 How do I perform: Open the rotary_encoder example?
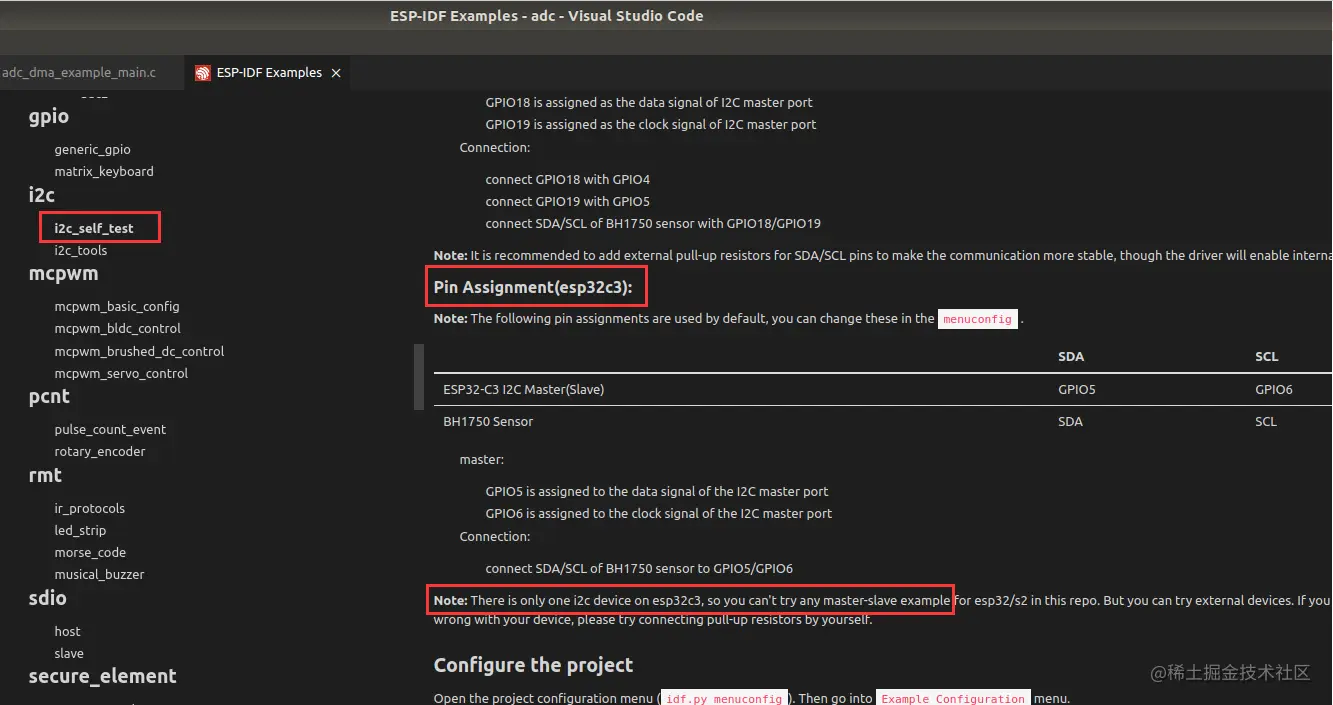(100, 451)
